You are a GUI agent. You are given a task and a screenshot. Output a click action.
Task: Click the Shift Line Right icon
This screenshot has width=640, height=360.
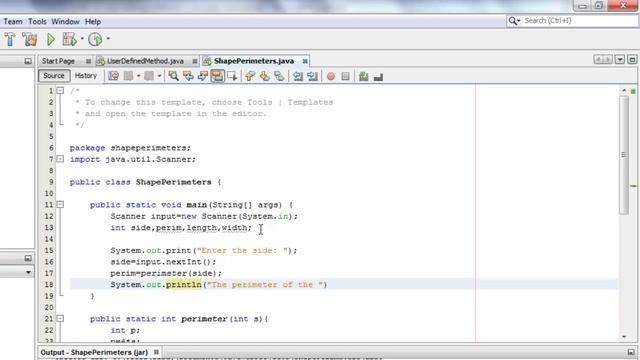point(312,76)
